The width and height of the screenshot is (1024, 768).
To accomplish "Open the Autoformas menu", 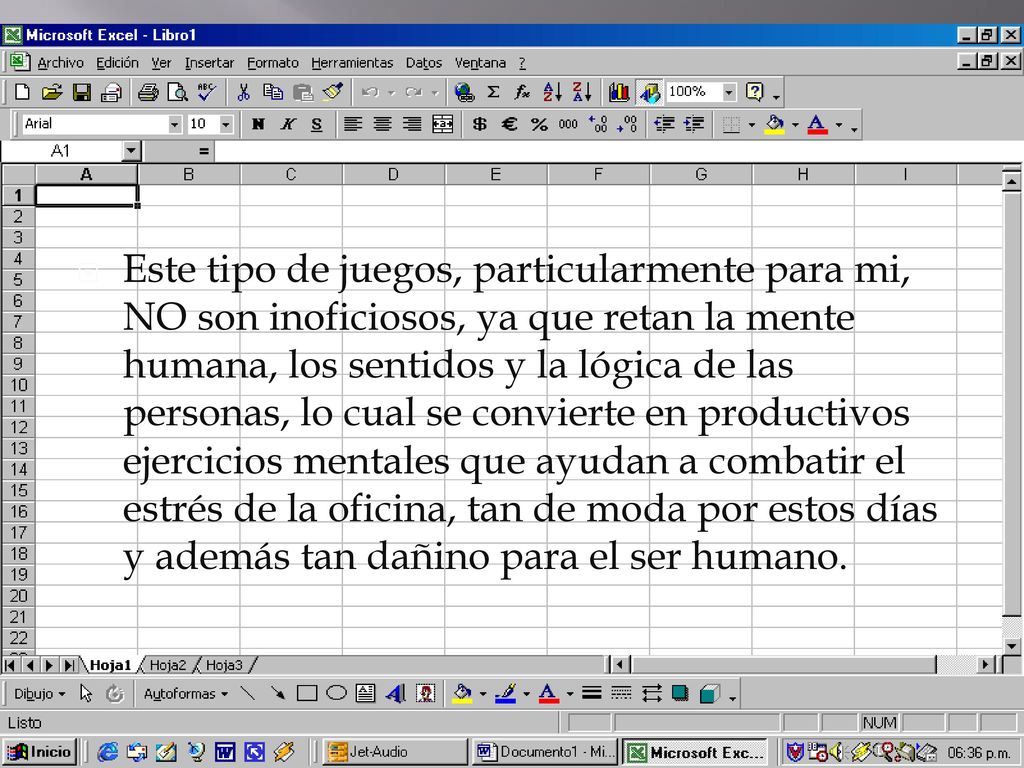I will pos(185,694).
